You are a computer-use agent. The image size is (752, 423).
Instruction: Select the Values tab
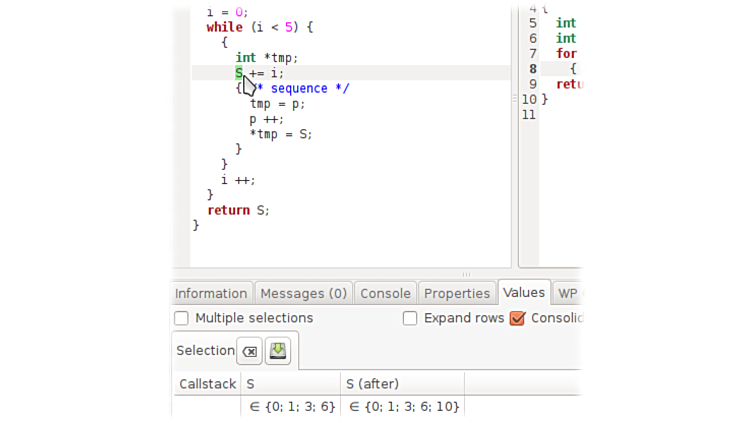coord(524,292)
